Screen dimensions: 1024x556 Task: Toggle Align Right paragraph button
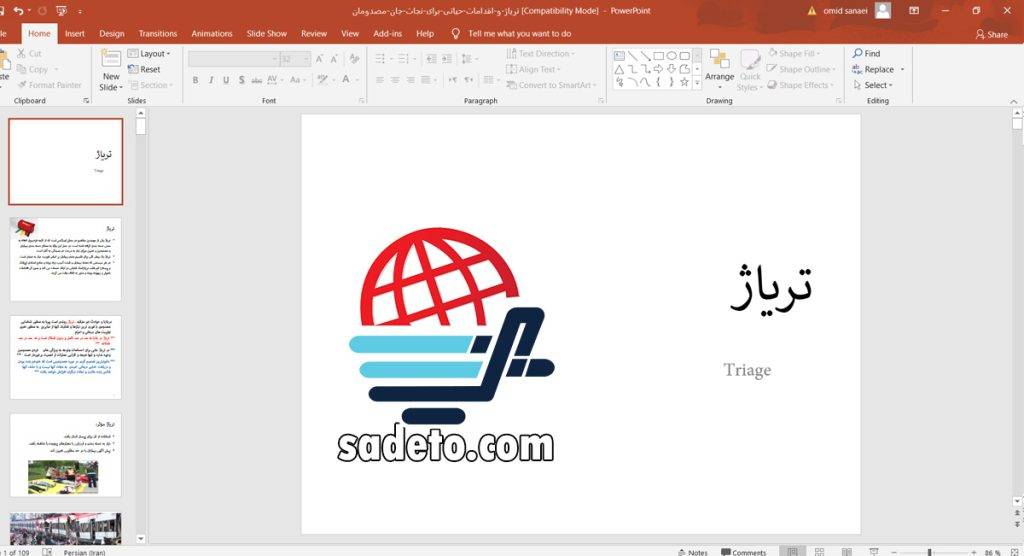(x=411, y=80)
